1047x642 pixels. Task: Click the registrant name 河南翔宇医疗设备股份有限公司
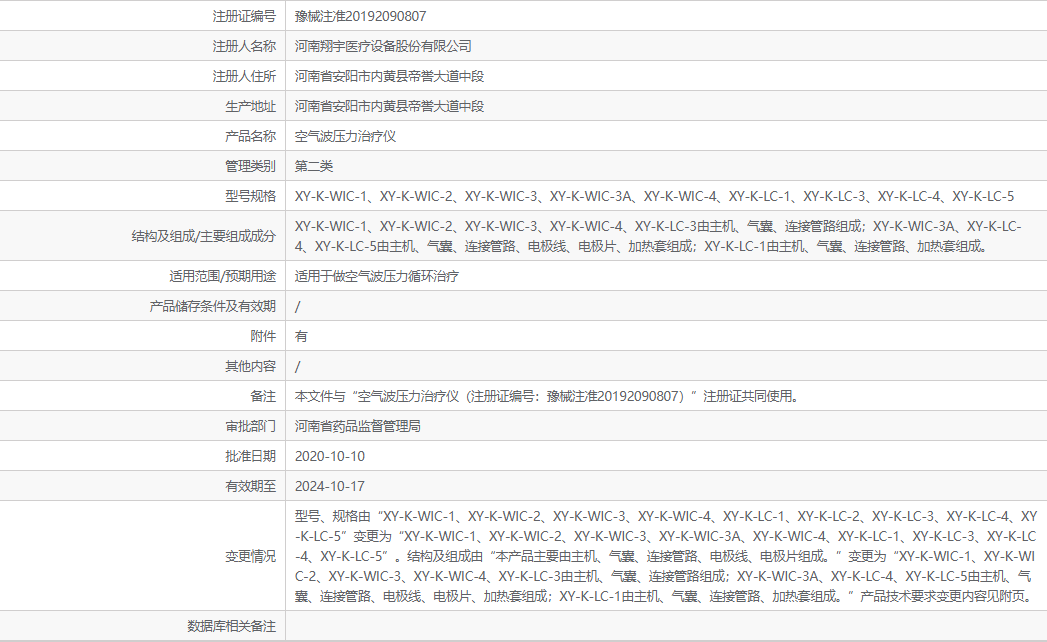pos(383,46)
